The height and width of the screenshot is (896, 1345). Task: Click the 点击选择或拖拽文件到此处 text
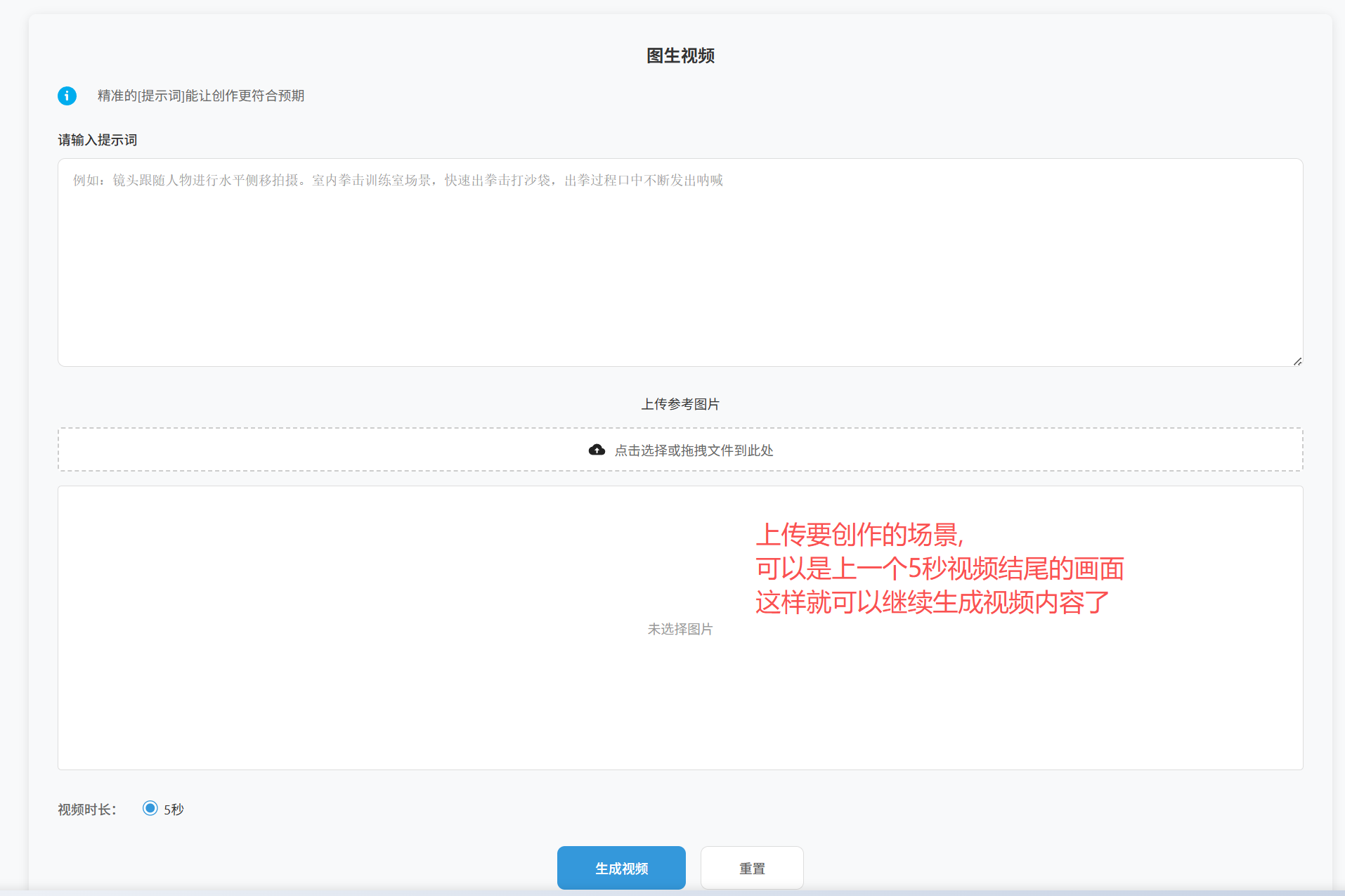pos(694,450)
